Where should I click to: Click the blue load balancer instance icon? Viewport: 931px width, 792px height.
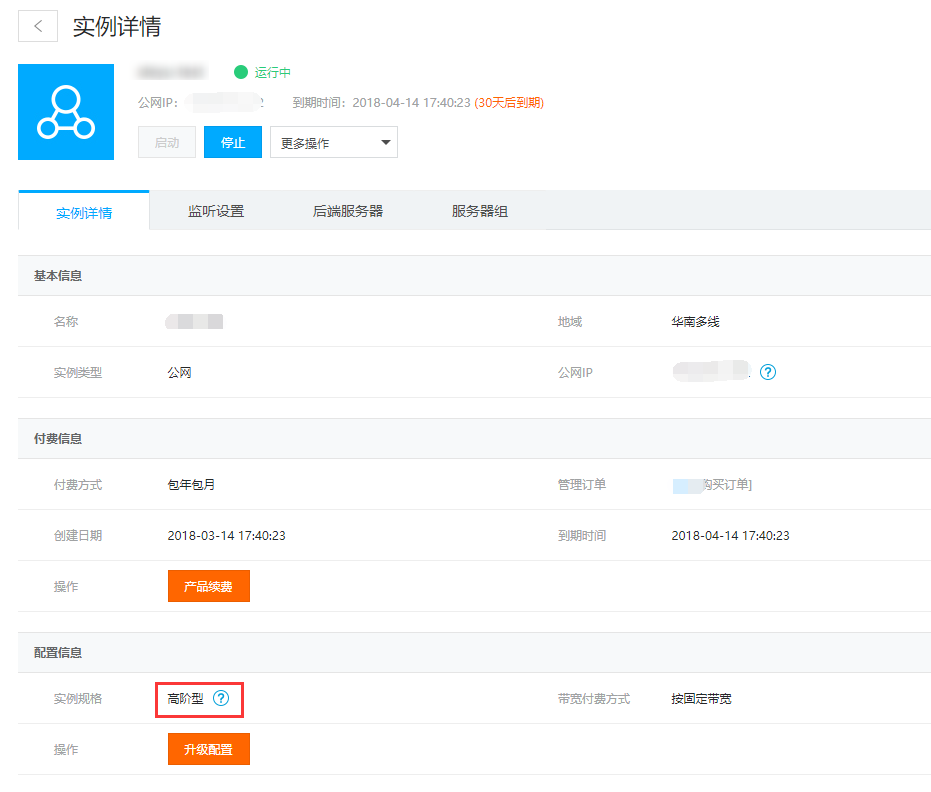pyautogui.click(x=65, y=112)
